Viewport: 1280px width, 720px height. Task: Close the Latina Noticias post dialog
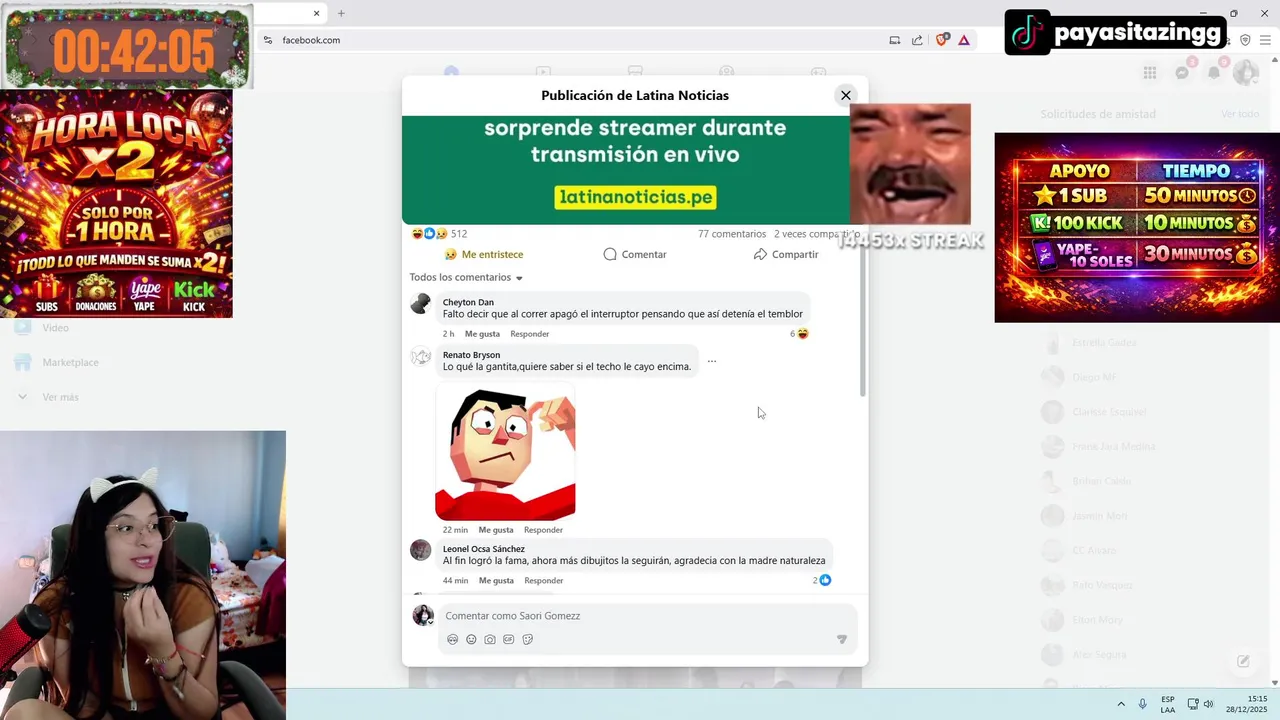[846, 95]
